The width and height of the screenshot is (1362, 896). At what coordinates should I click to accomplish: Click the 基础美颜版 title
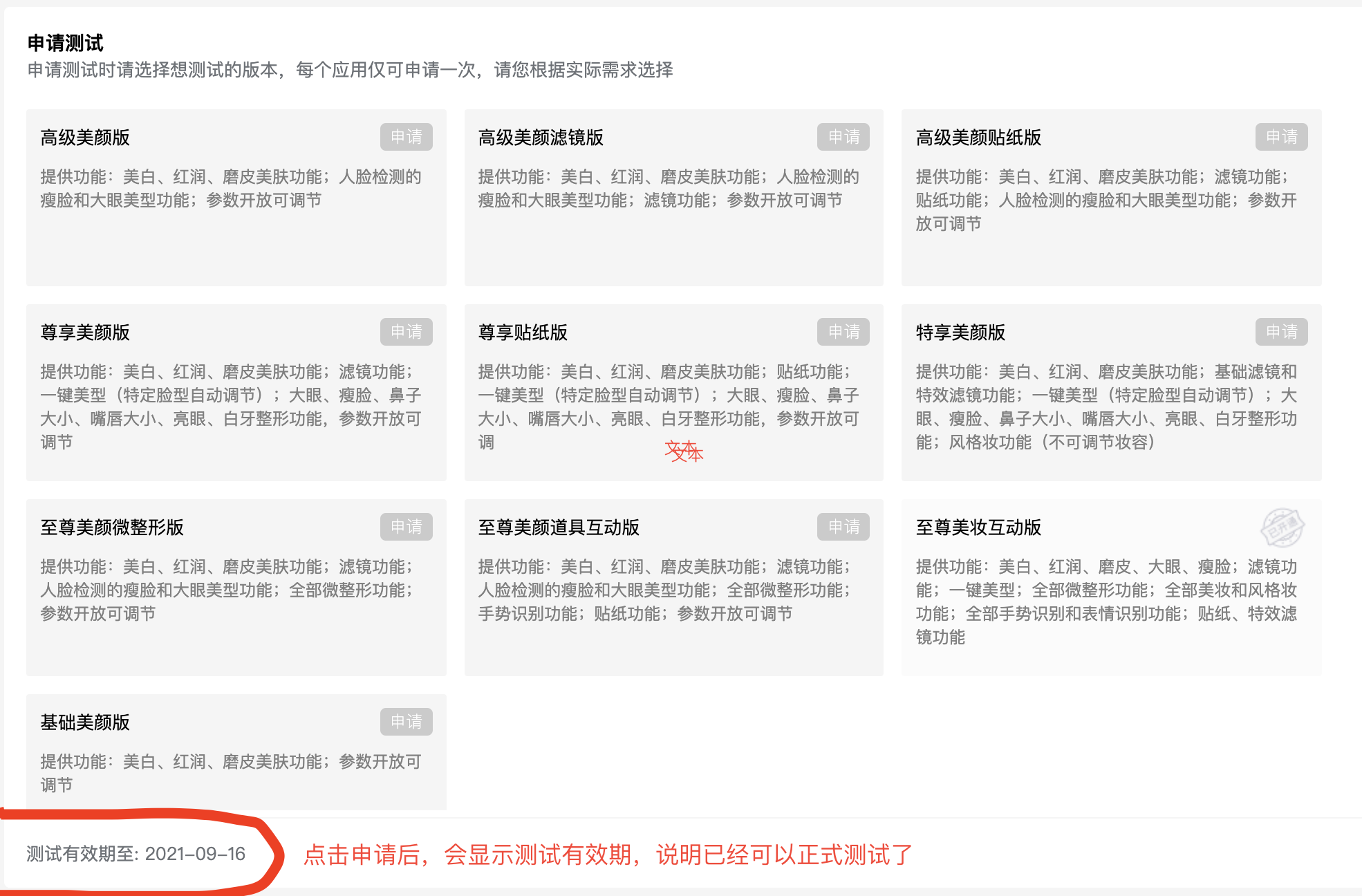[x=85, y=722]
